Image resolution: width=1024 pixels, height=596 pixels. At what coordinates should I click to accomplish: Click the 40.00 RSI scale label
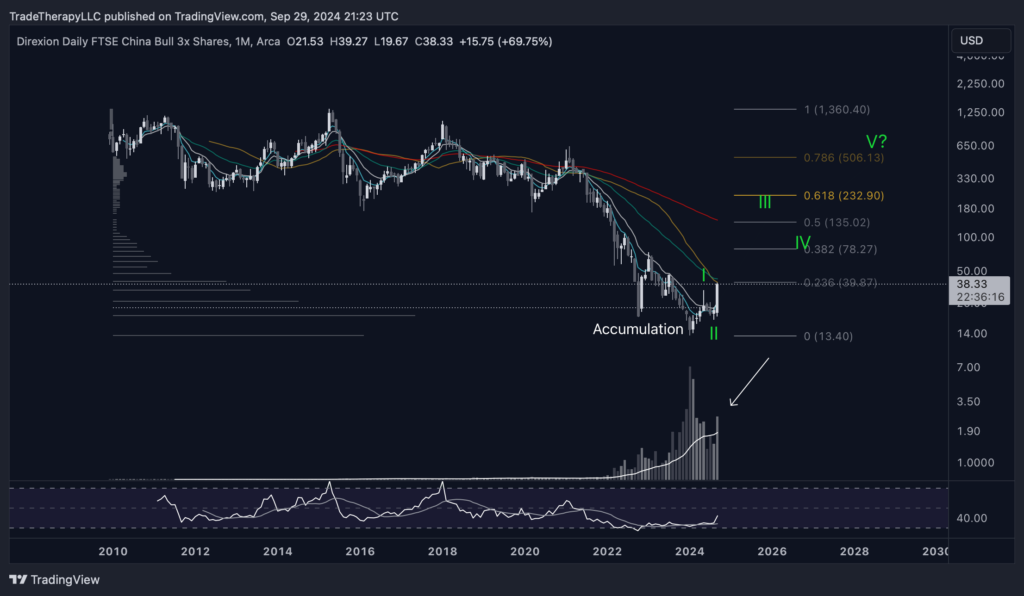969,518
